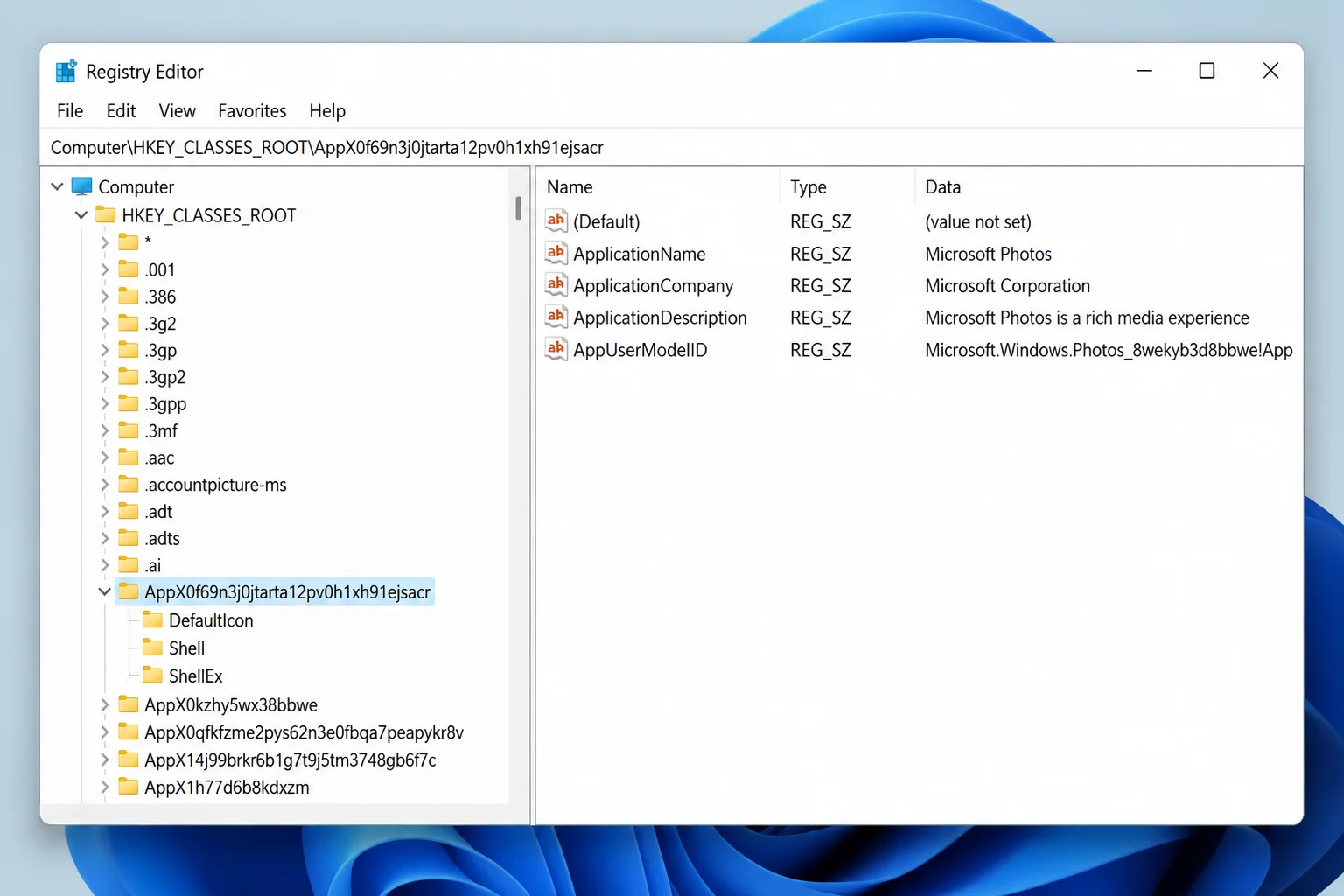The image size is (1344, 896).
Task: Expand the AppX0kzhy5wx38bbwe key
Action: pyautogui.click(x=104, y=704)
